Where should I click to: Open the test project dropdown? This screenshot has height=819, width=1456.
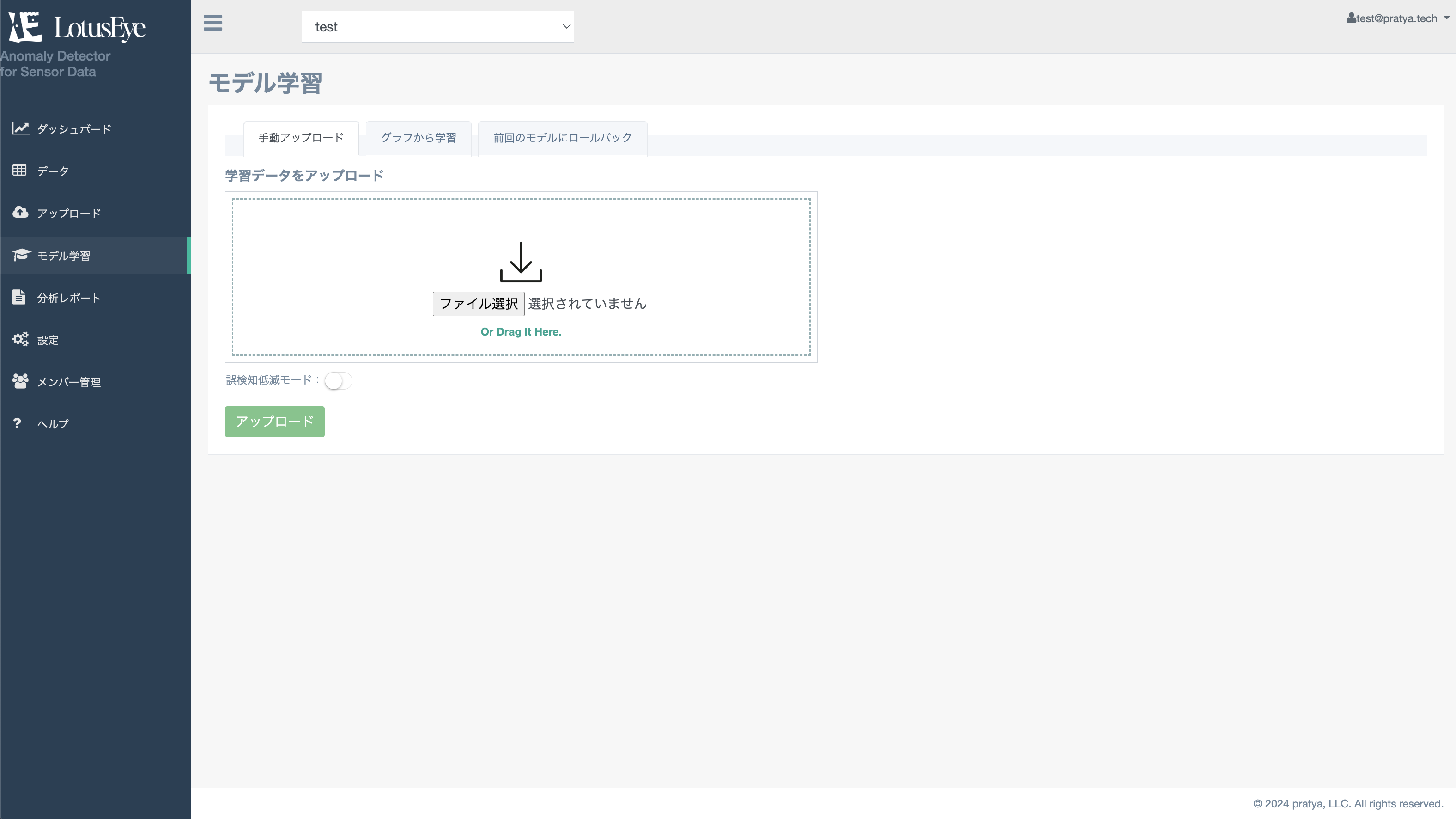click(437, 27)
